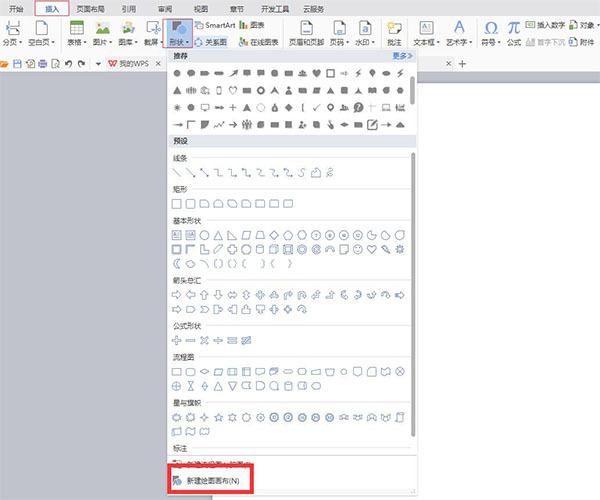The height and width of the screenshot is (500, 600).
Task: Select the five-point star in 星与旗帜
Action: tap(218, 417)
